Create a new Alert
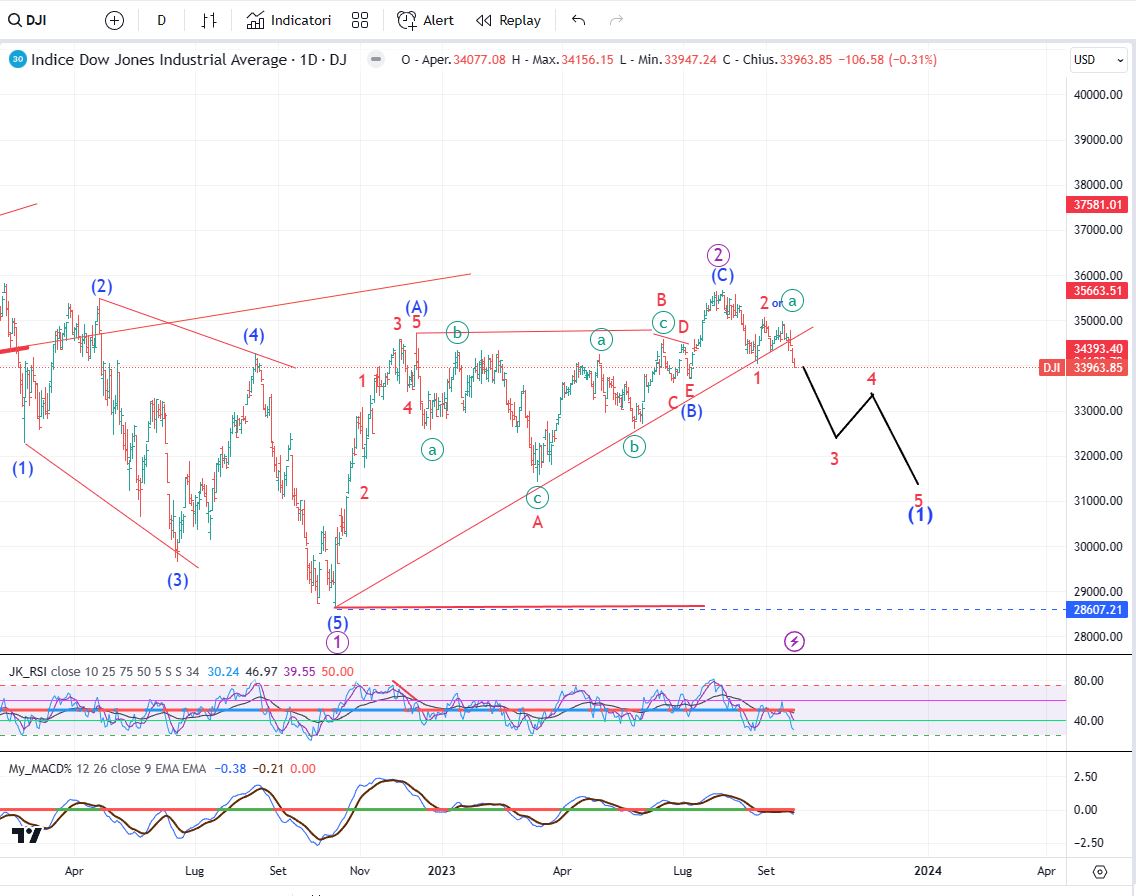The image size is (1136, 896). [x=425, y=20]
